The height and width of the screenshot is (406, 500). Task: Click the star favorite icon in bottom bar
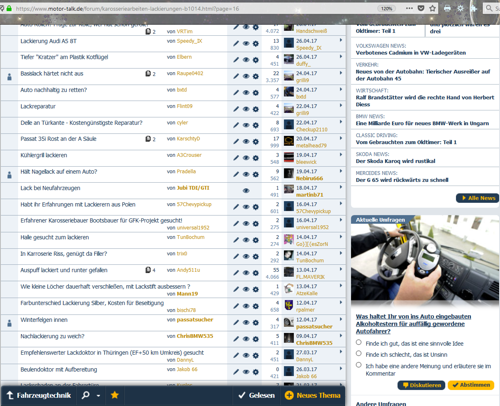click(115, 395)
